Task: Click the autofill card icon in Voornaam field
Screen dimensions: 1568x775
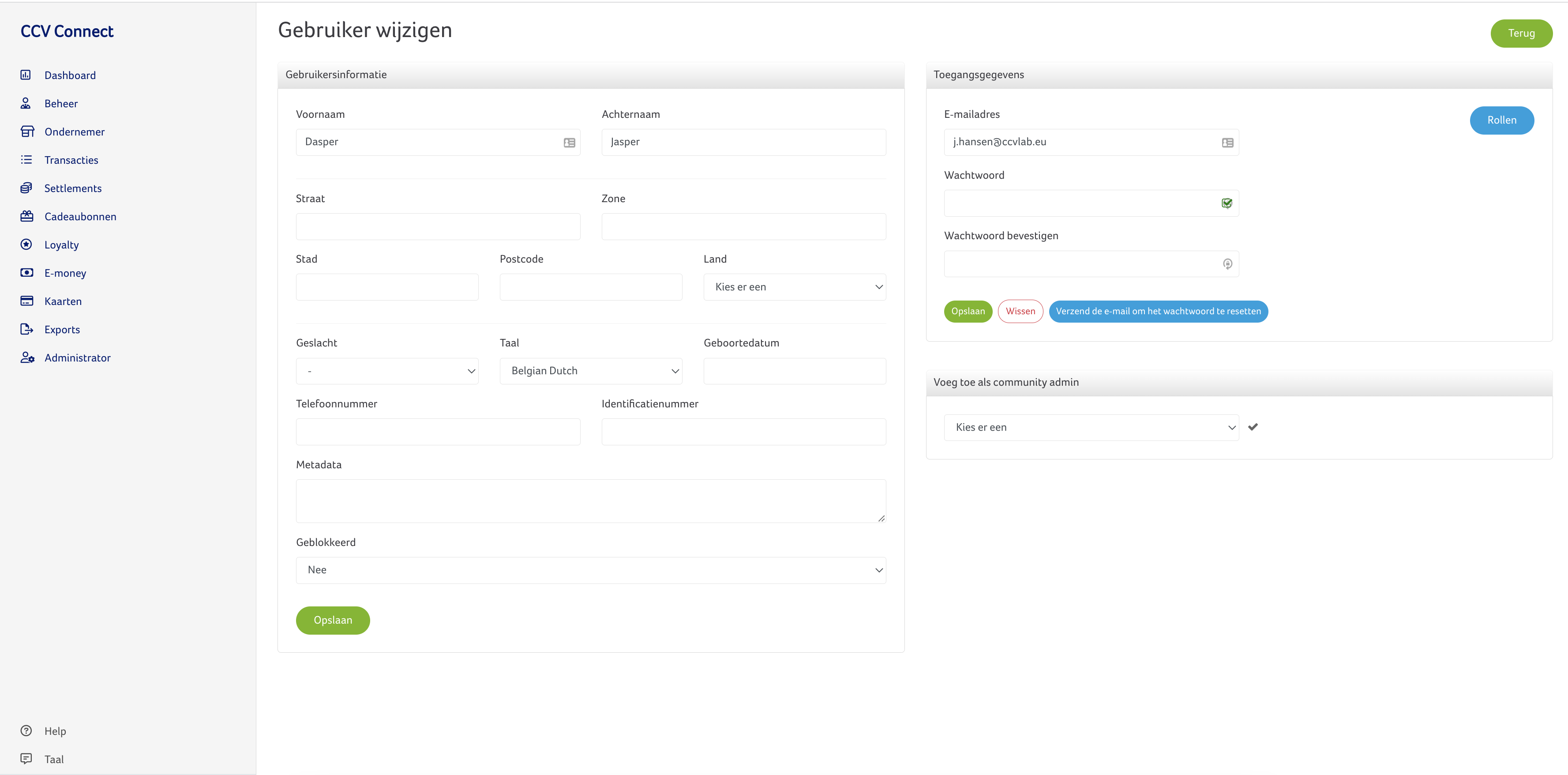Action: pyautogui.click(x=569, y=143)
